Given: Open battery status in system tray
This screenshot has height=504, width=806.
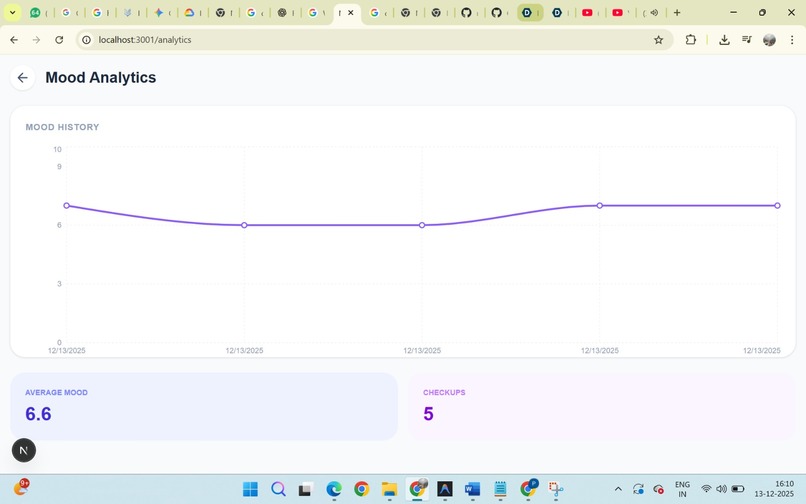Looking at the screenshot, I should (x=738, y=489).
